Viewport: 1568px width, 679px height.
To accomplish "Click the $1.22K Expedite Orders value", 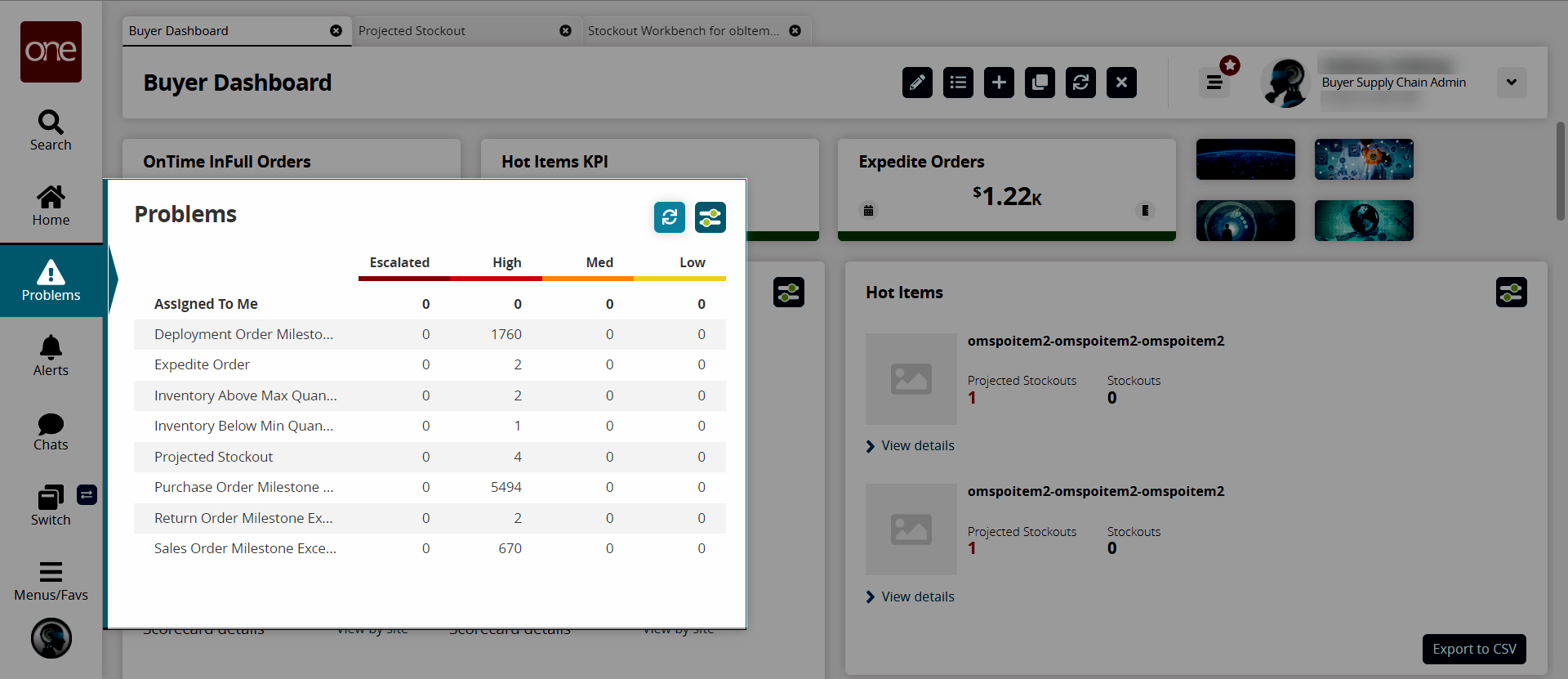I will (x=1007, y=196).
